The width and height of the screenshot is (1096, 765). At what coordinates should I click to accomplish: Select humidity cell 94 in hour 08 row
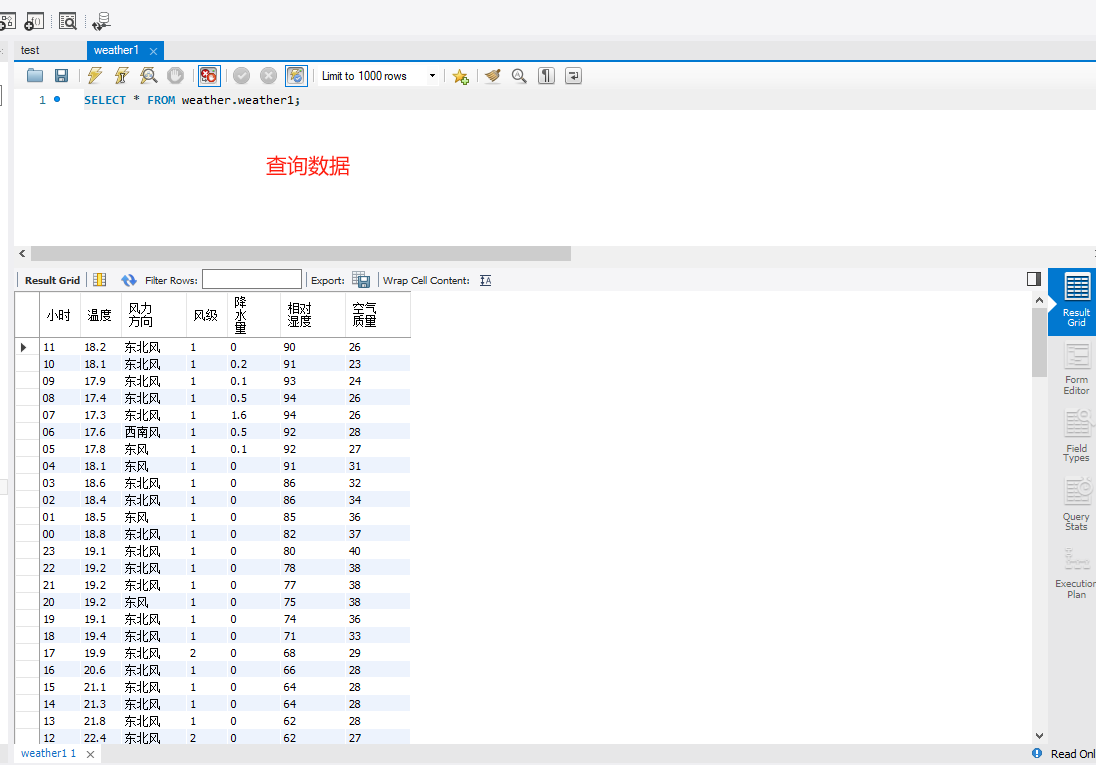click(x=312, y=398)
